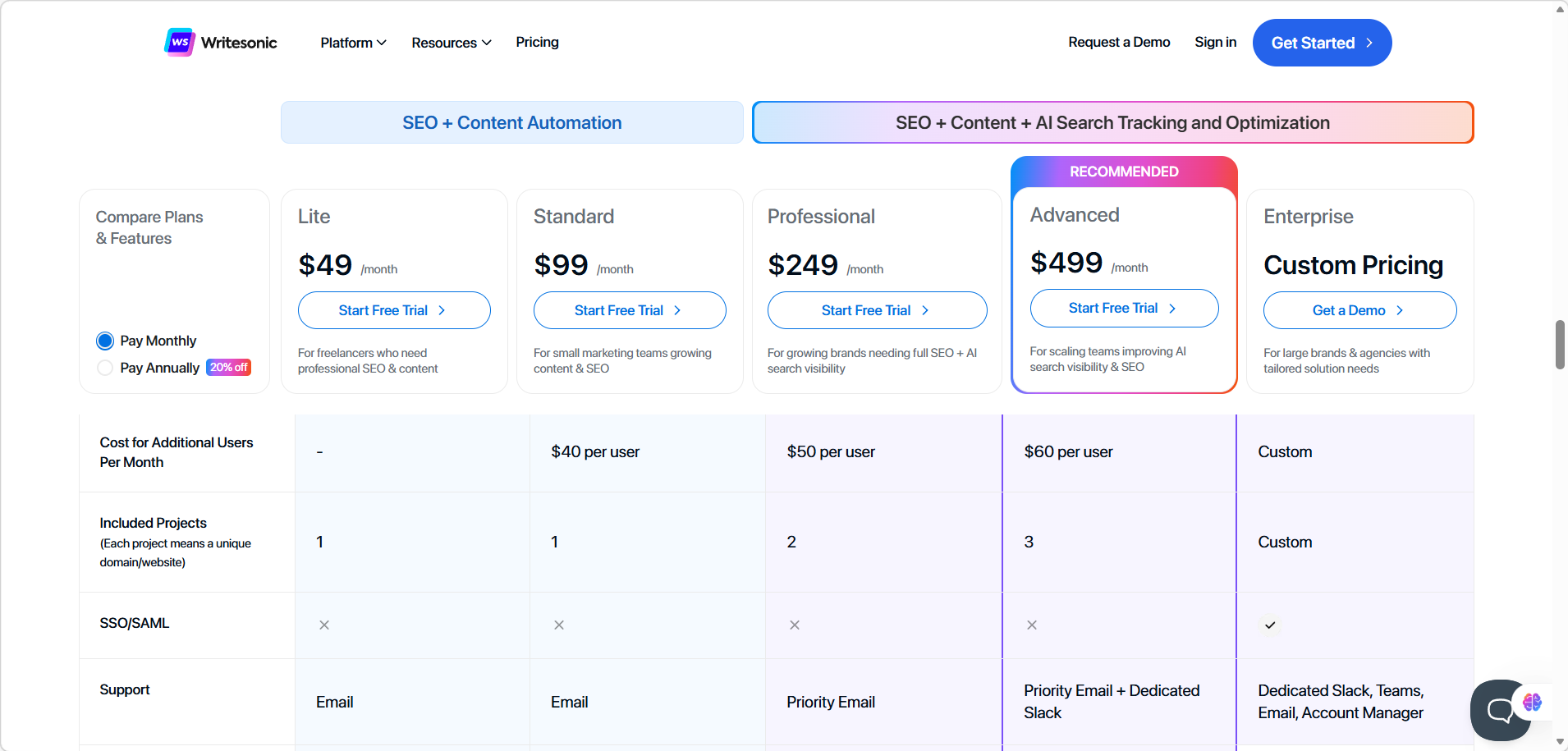The height and width of the screenshot is (751, 1568).
Task: Click the Enterprise SSO/SAML checkmark icon
Action: tap(1270, 625)
